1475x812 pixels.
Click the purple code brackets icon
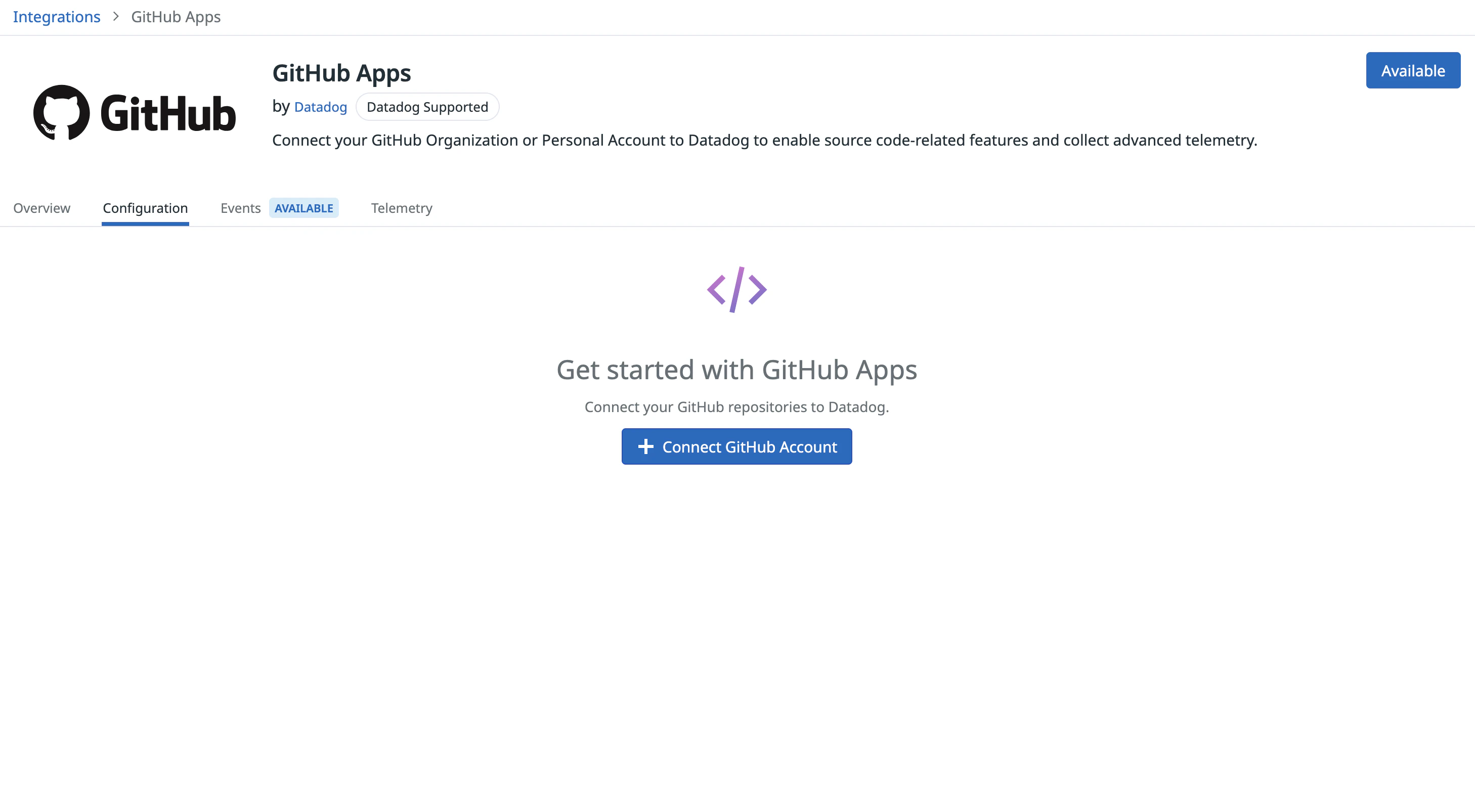pyautogui.click(x=737, y=290)
